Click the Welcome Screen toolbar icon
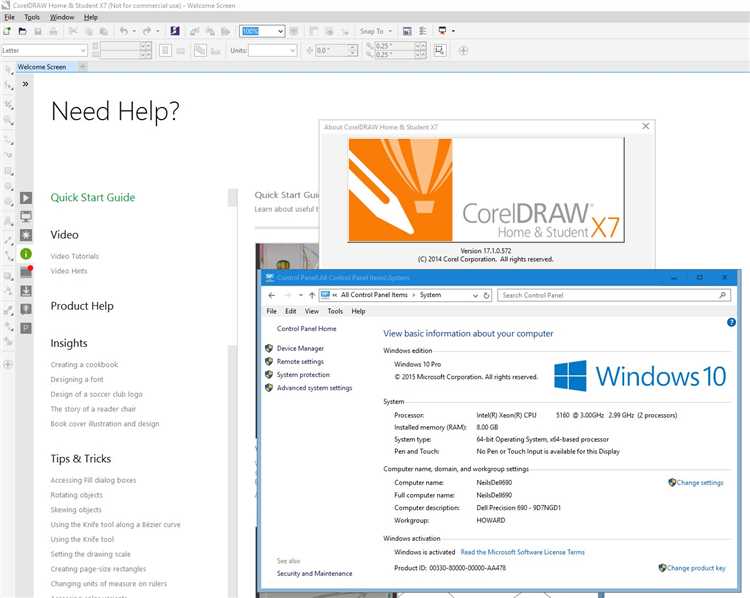 click(442, 31)
